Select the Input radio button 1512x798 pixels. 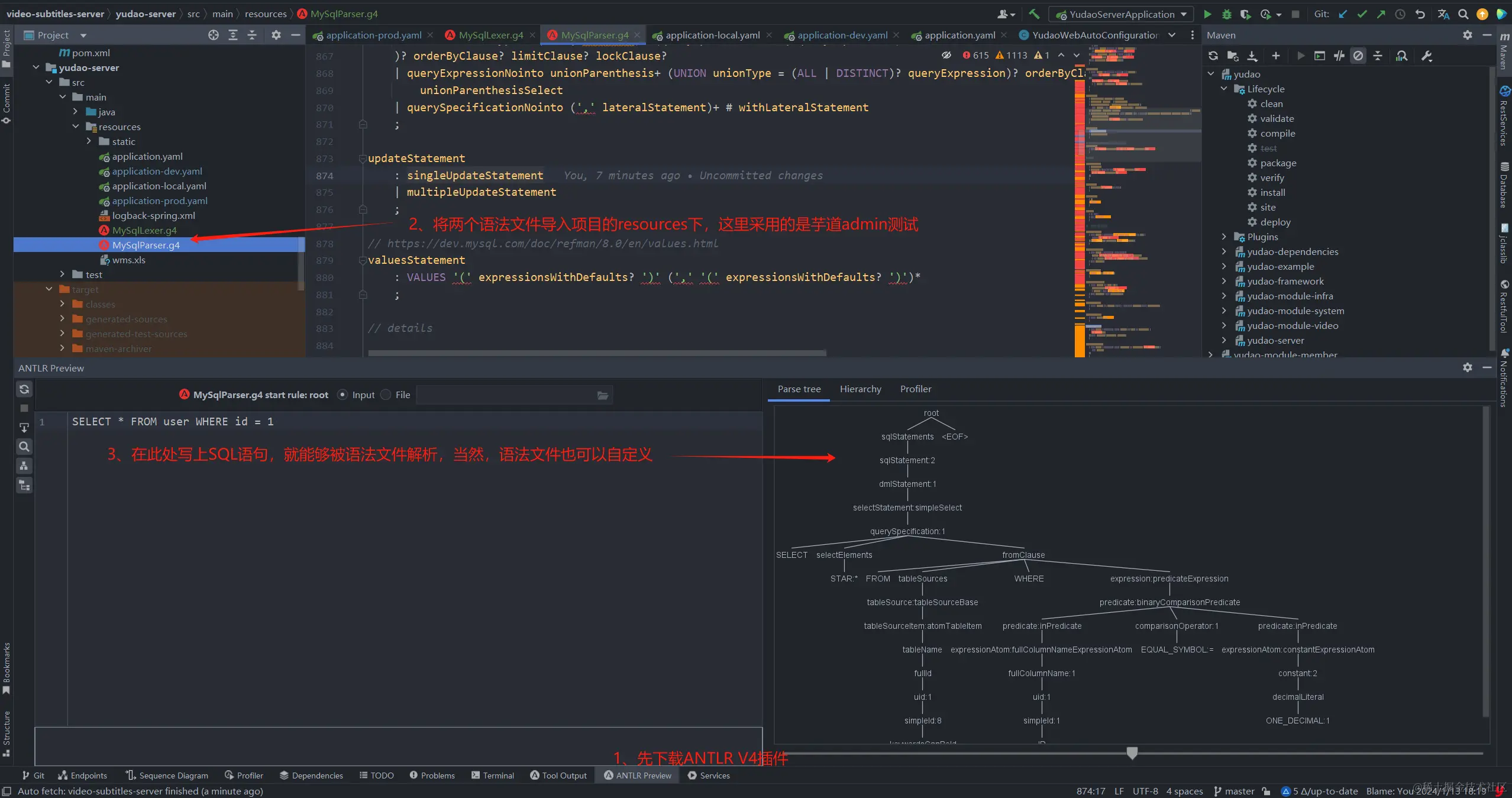pos(343,395)
